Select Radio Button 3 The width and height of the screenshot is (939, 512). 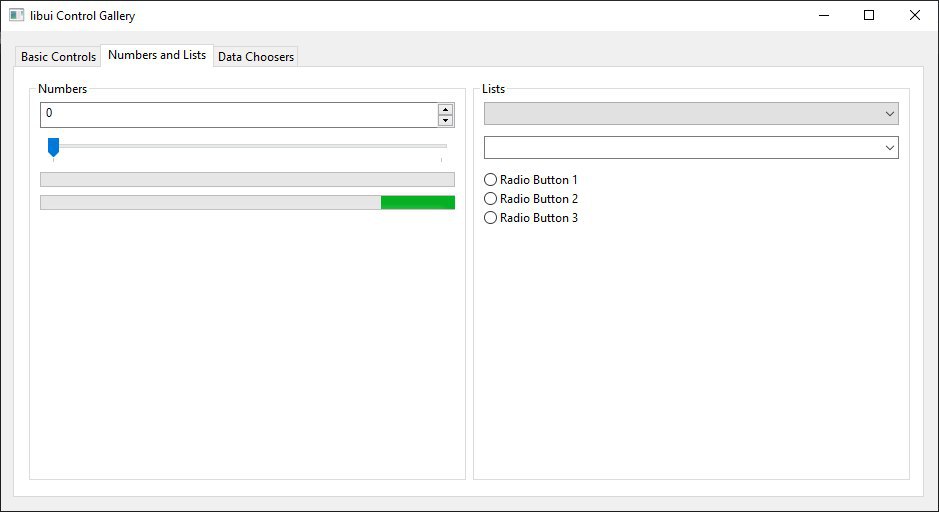click(531, 218)
